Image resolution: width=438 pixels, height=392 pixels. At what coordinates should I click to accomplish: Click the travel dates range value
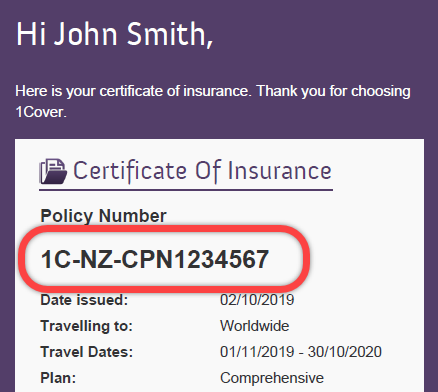tap(301, 352)
